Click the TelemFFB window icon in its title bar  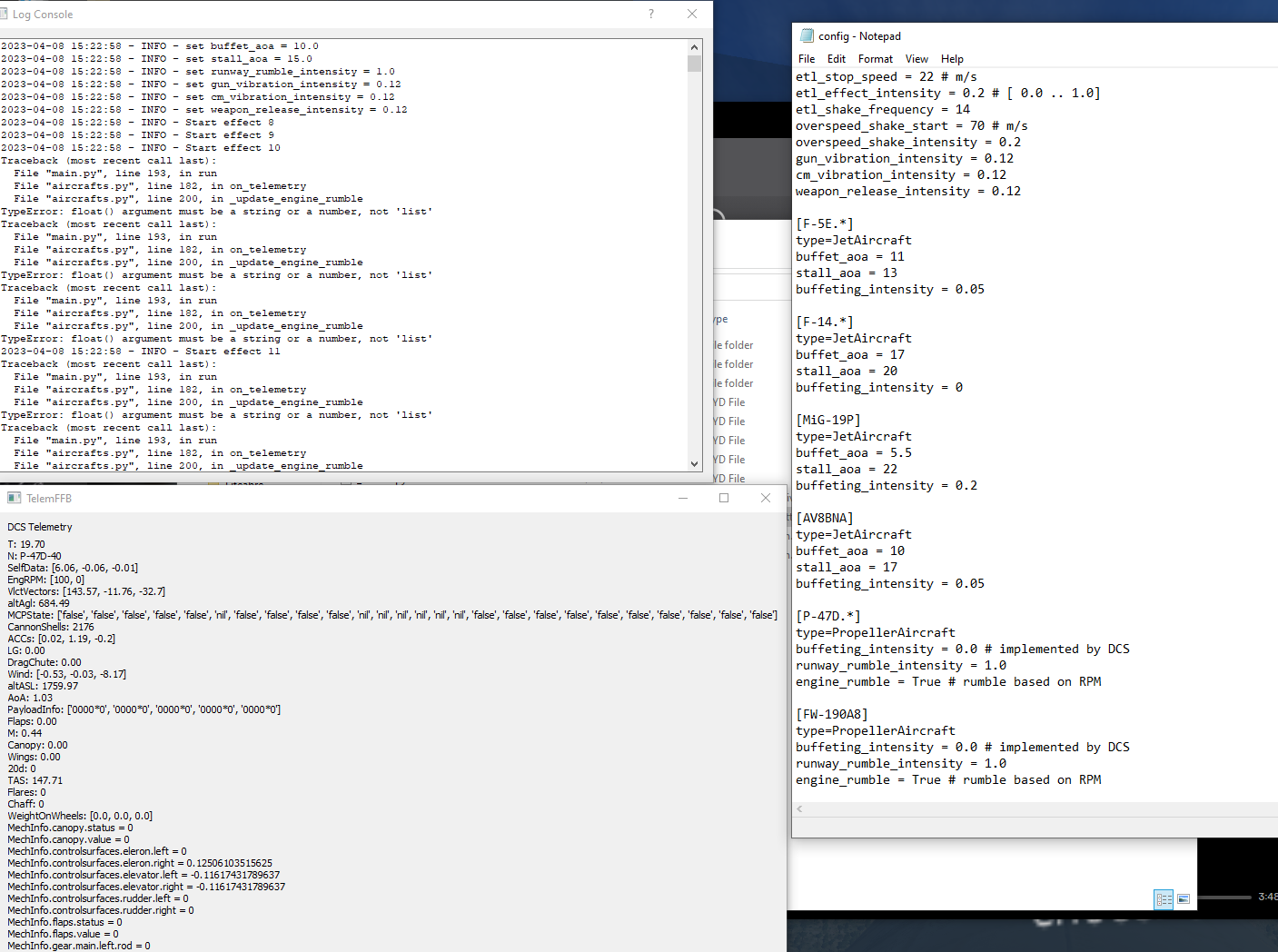[x=14, y=498]
